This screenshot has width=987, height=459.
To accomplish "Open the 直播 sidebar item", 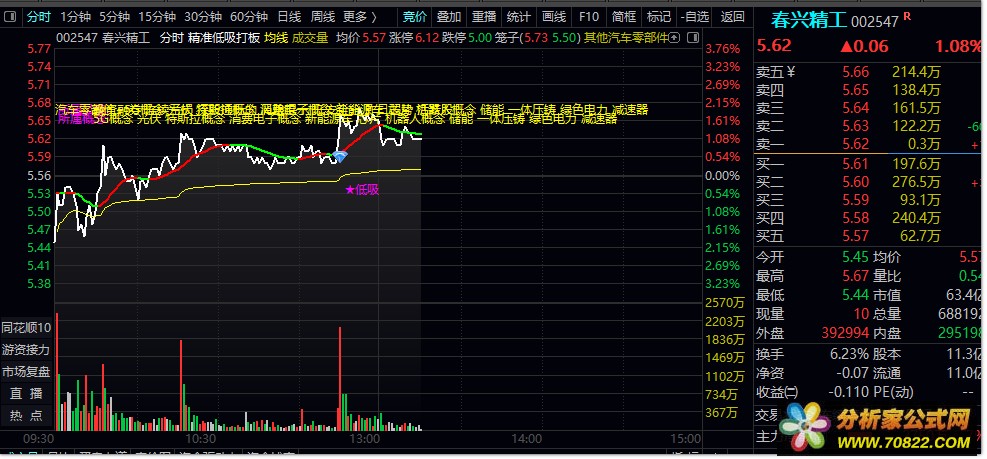I will point(26,394).
